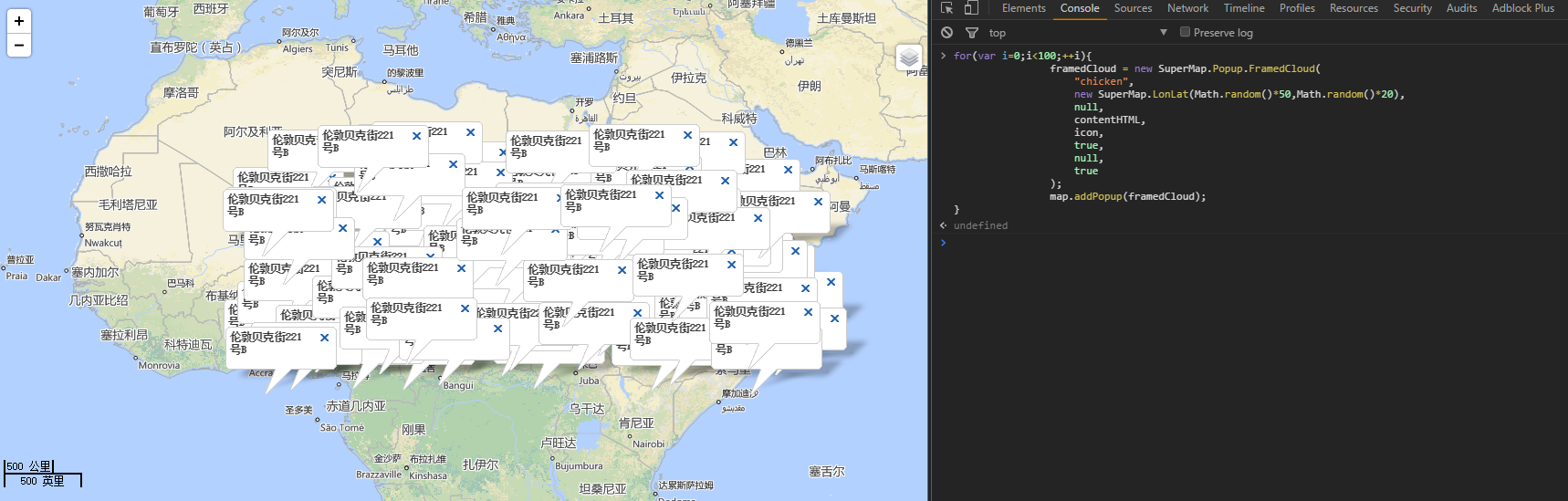Image resolution: width=1568 pixels, height=501 pixels.
Task: Click the undefined console output
Action: 980,225
